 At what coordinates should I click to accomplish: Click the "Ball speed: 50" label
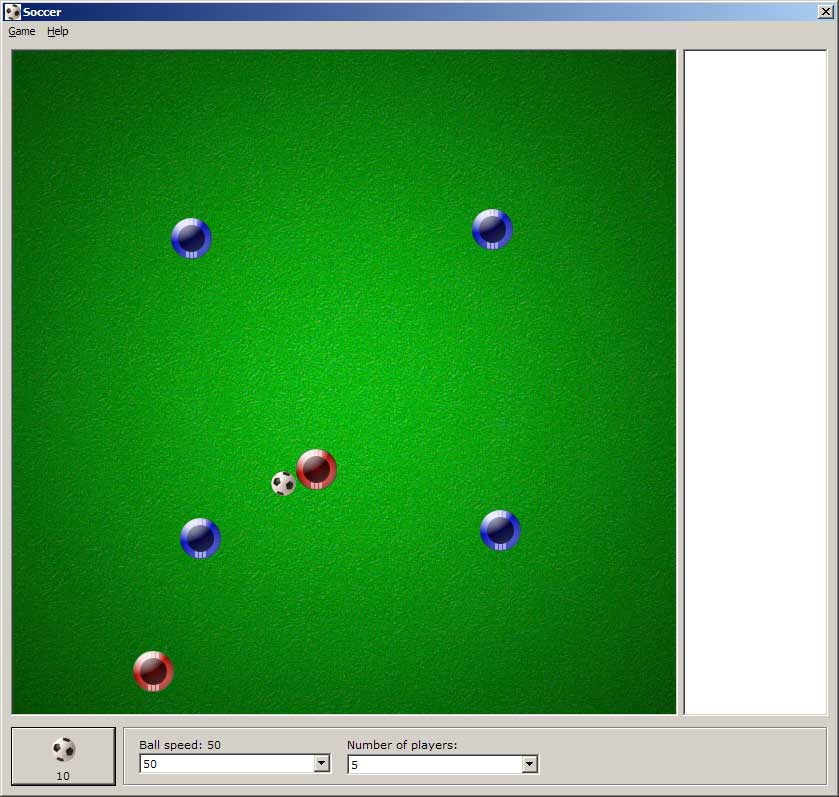[180, 745]
